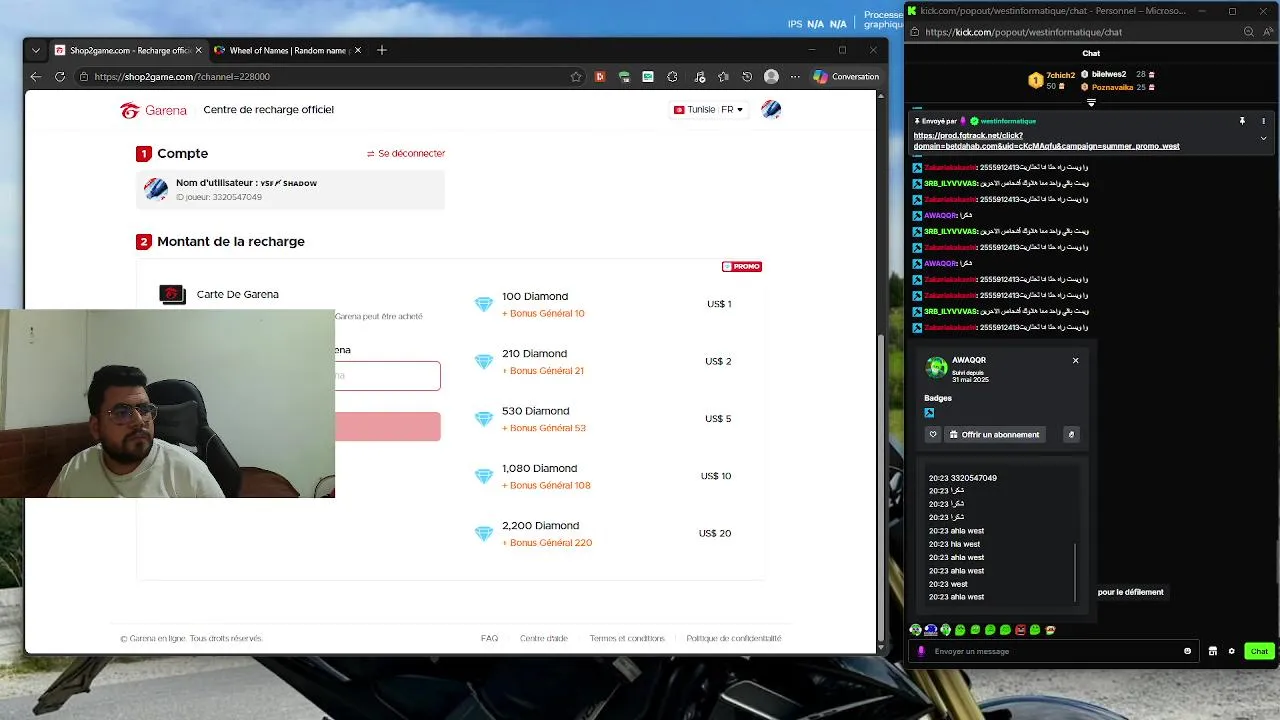Open the emoji picker in chat input
The width and height of the screenshot is (1280, 720).
click(1187, 651)
